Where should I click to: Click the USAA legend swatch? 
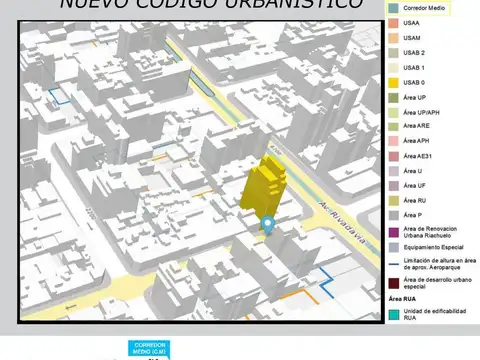(394, 23)
